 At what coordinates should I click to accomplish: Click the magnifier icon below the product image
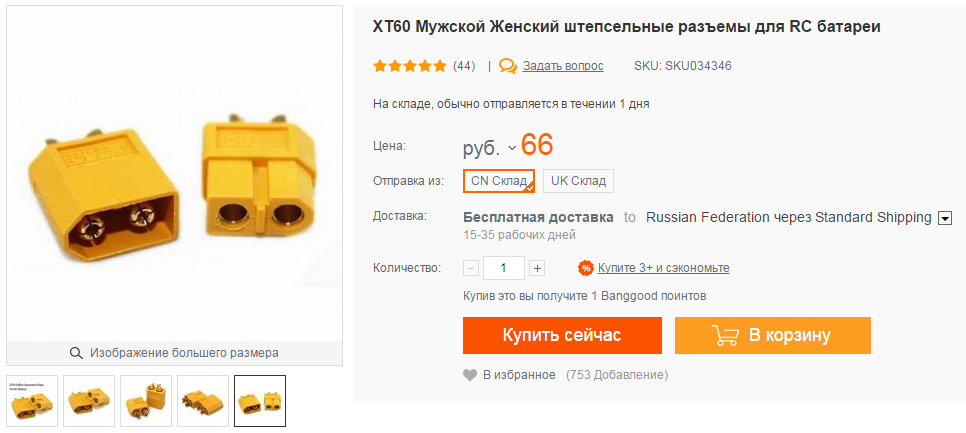click(76, 353)
